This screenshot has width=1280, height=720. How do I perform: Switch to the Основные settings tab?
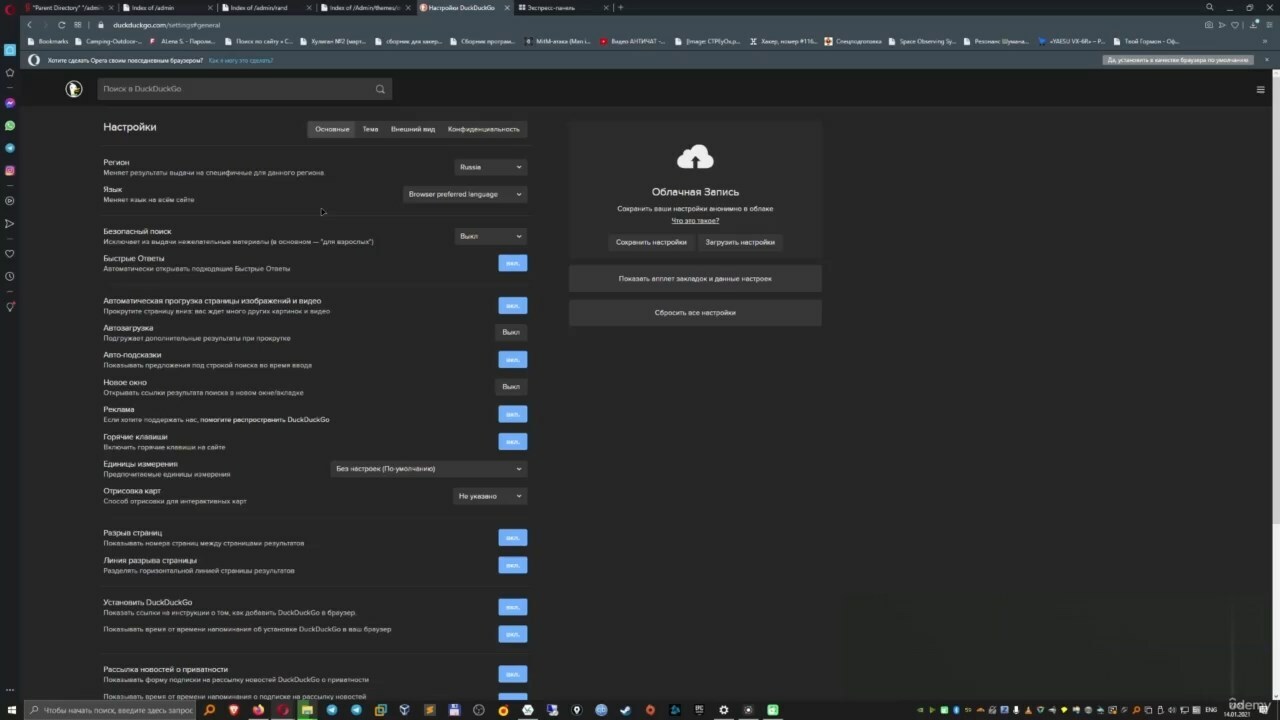click(x=332, y=129)
